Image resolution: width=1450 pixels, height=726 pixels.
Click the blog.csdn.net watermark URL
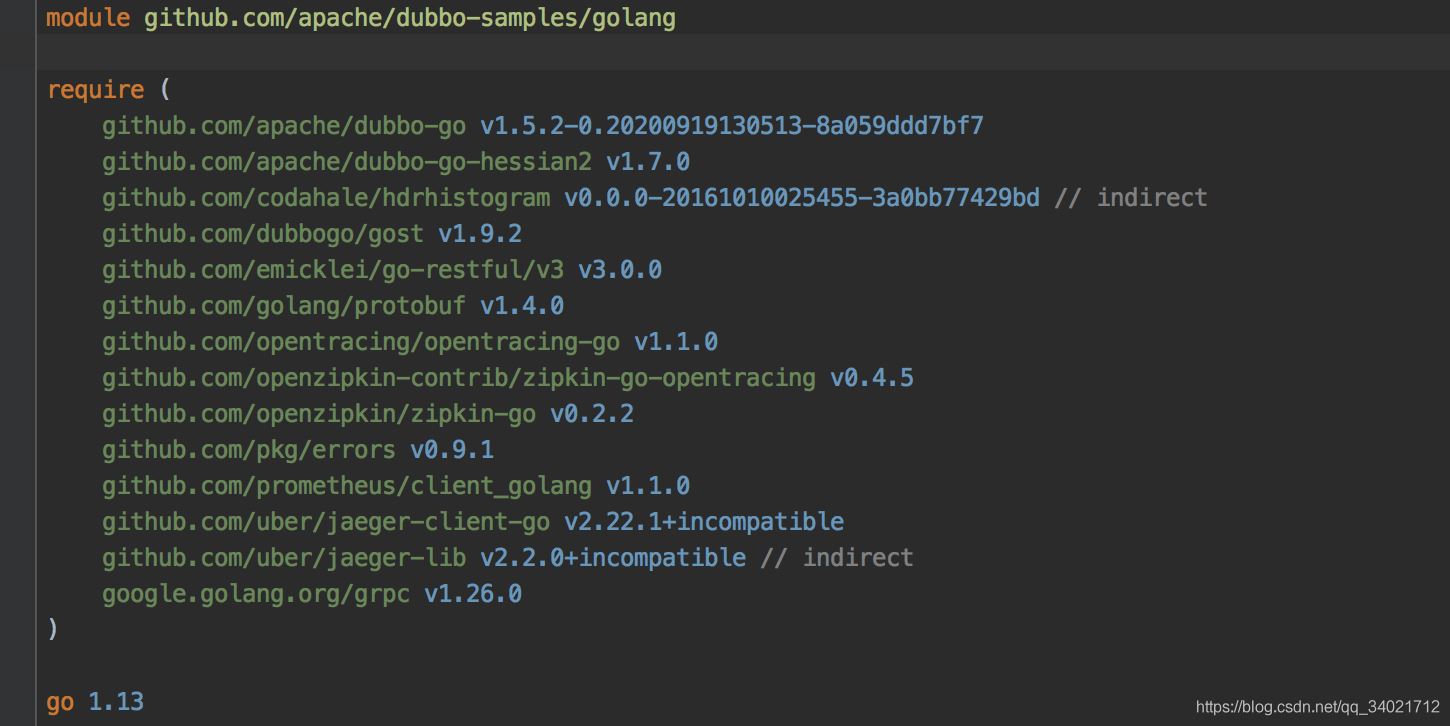1317,707
